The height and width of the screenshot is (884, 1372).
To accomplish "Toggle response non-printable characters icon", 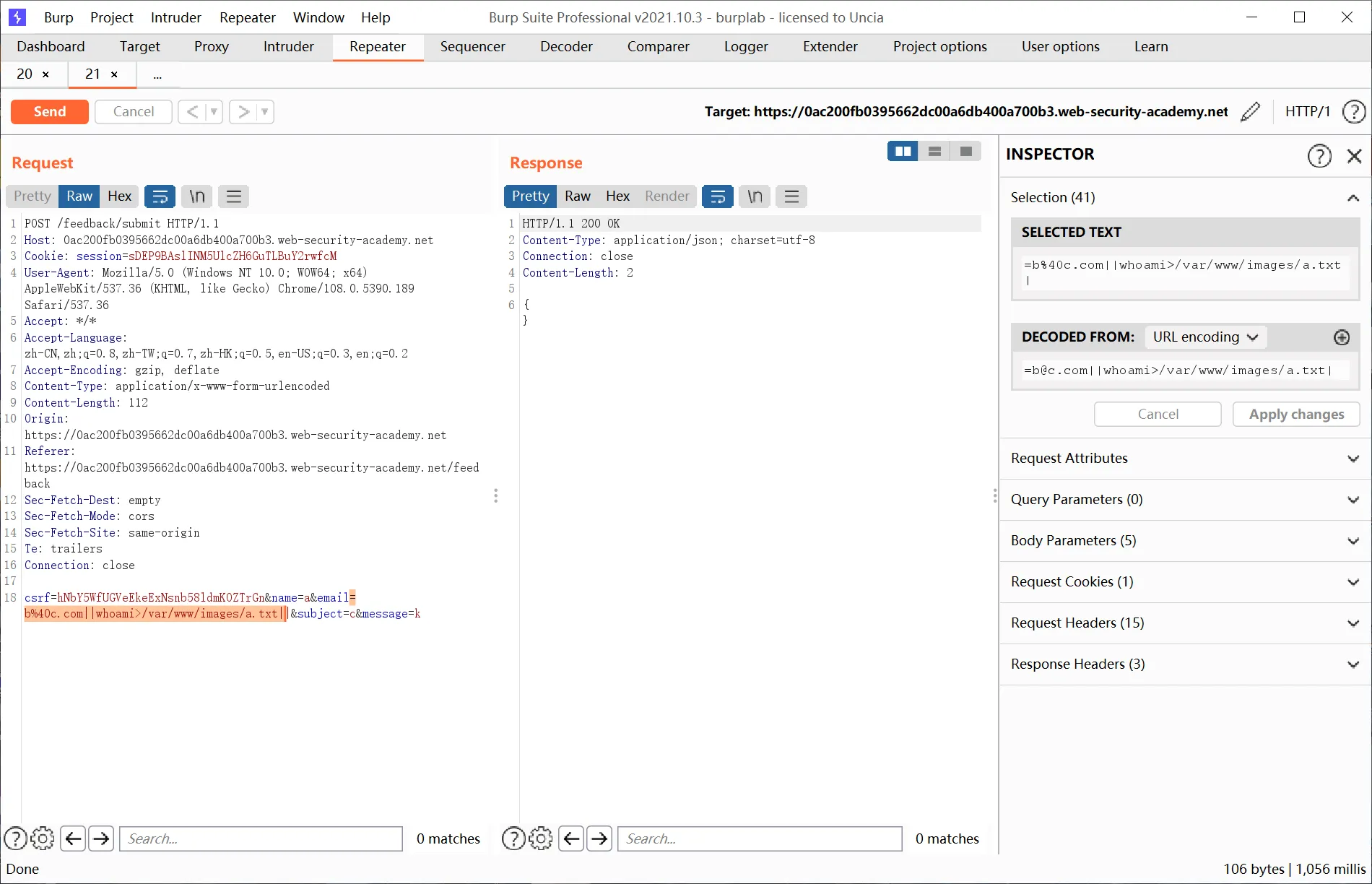I will tap(755, 196).
